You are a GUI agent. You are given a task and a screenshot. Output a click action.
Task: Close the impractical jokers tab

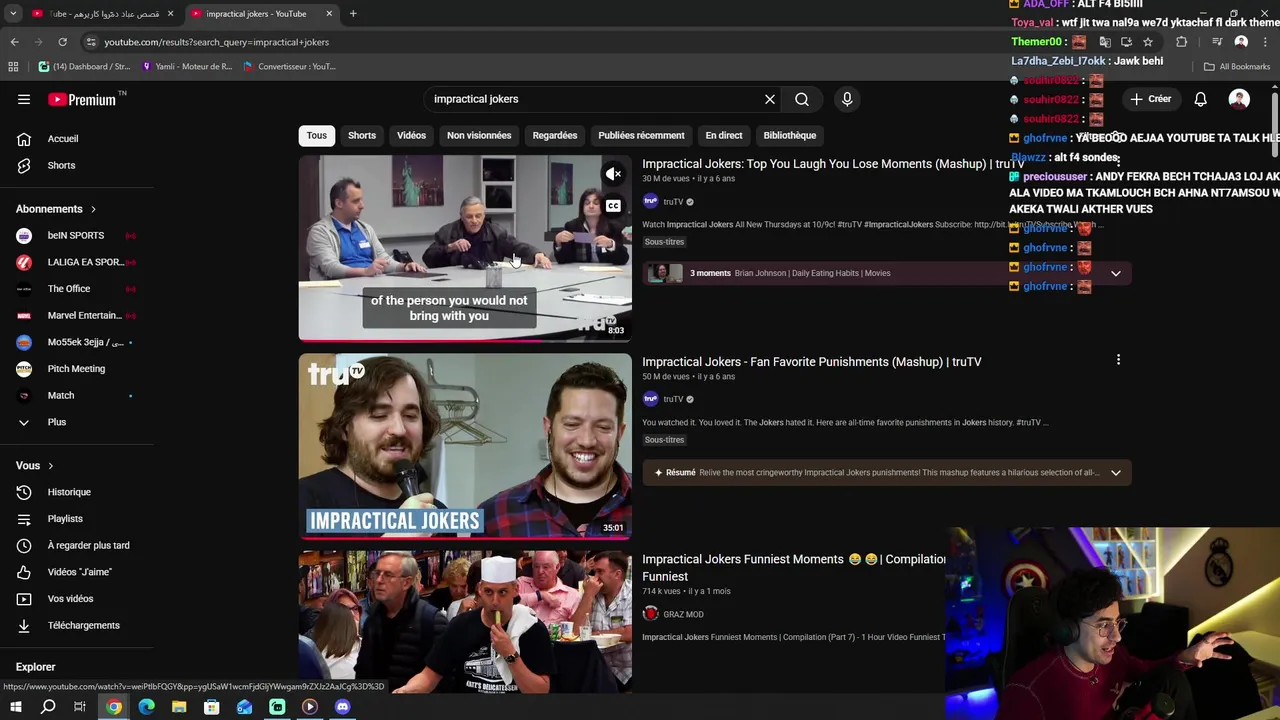[329, 14]
